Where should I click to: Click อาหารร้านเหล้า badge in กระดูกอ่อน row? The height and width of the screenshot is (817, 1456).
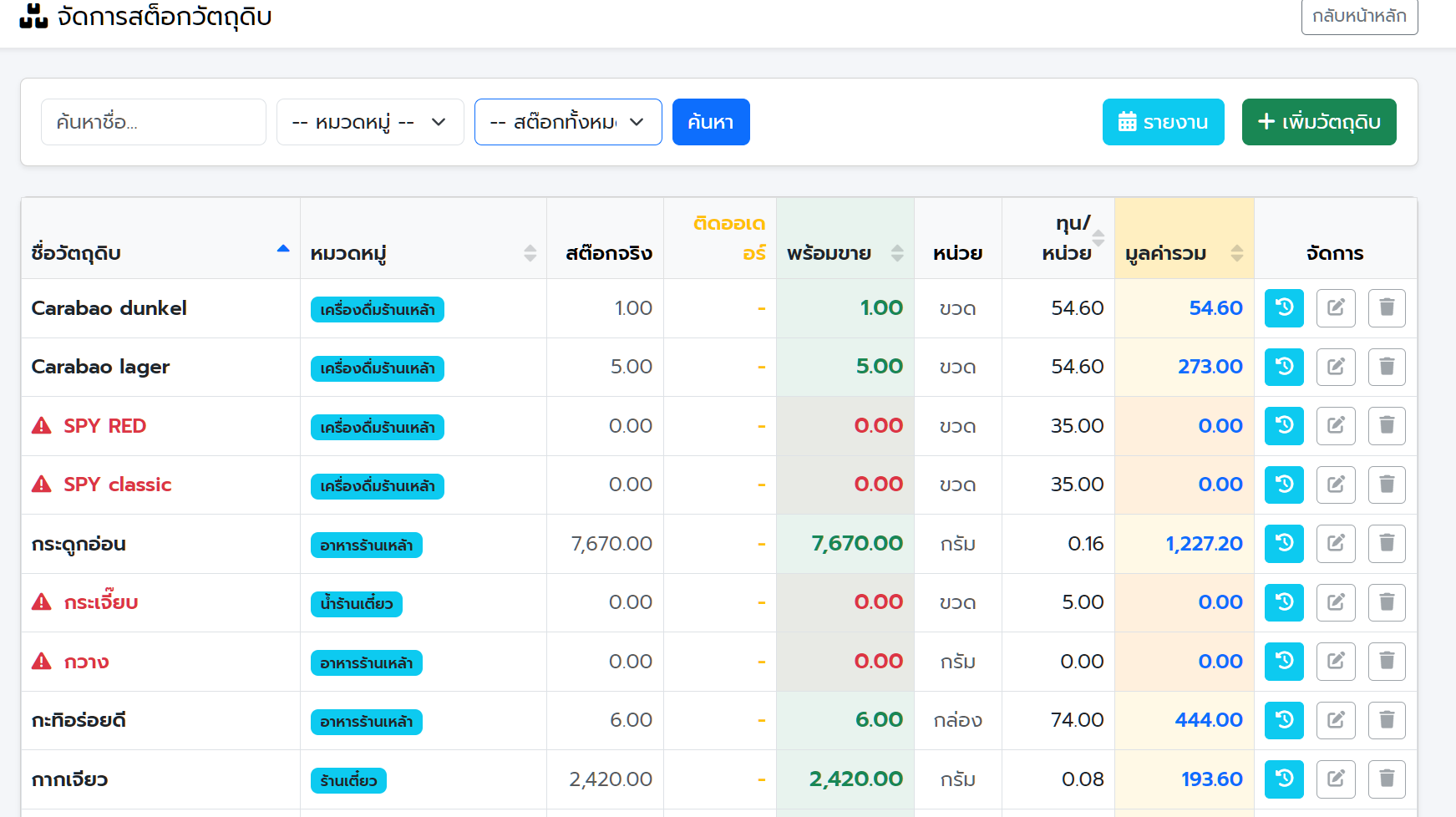[367, 546]
